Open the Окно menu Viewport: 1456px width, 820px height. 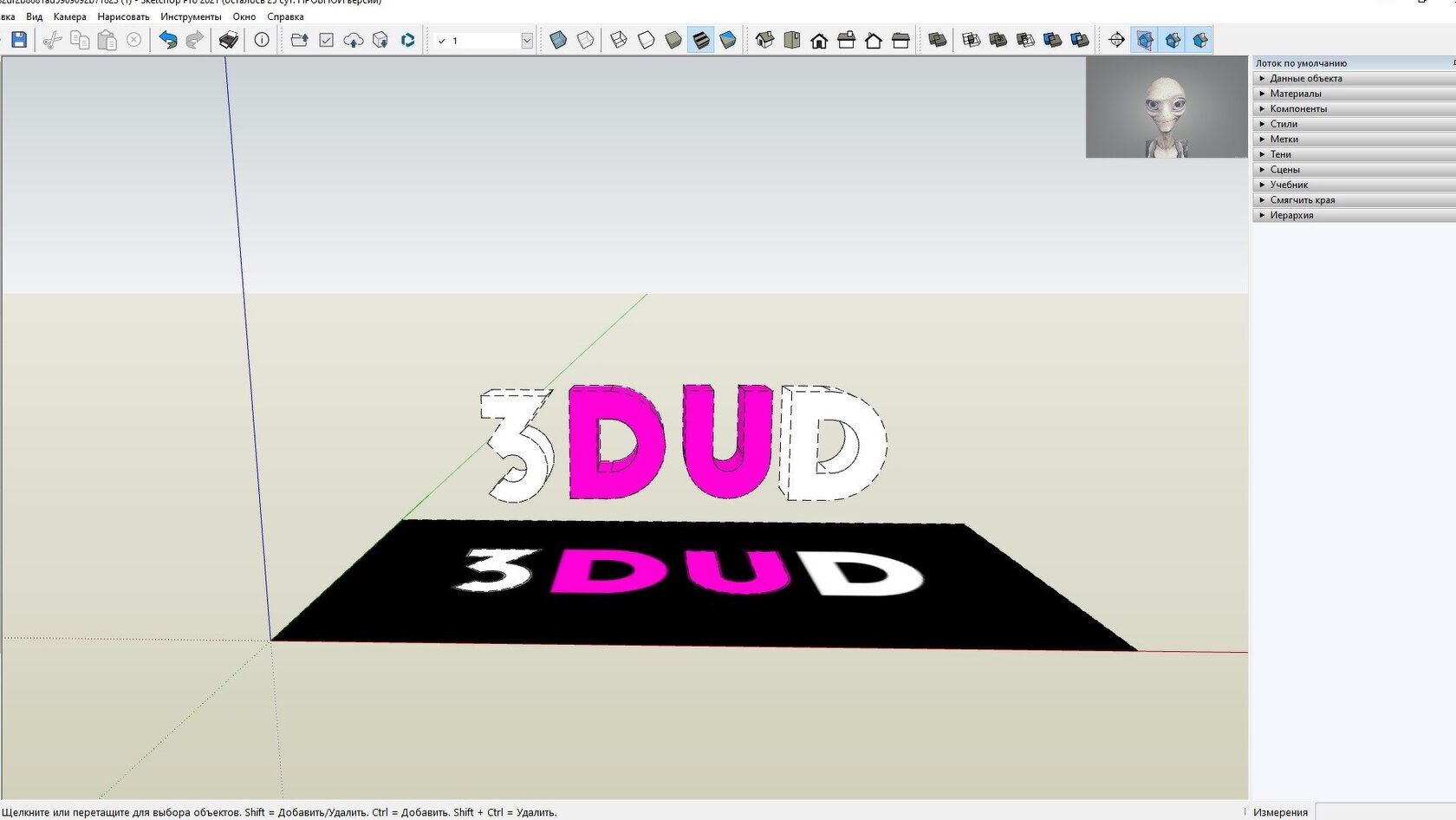coord(244,16)
